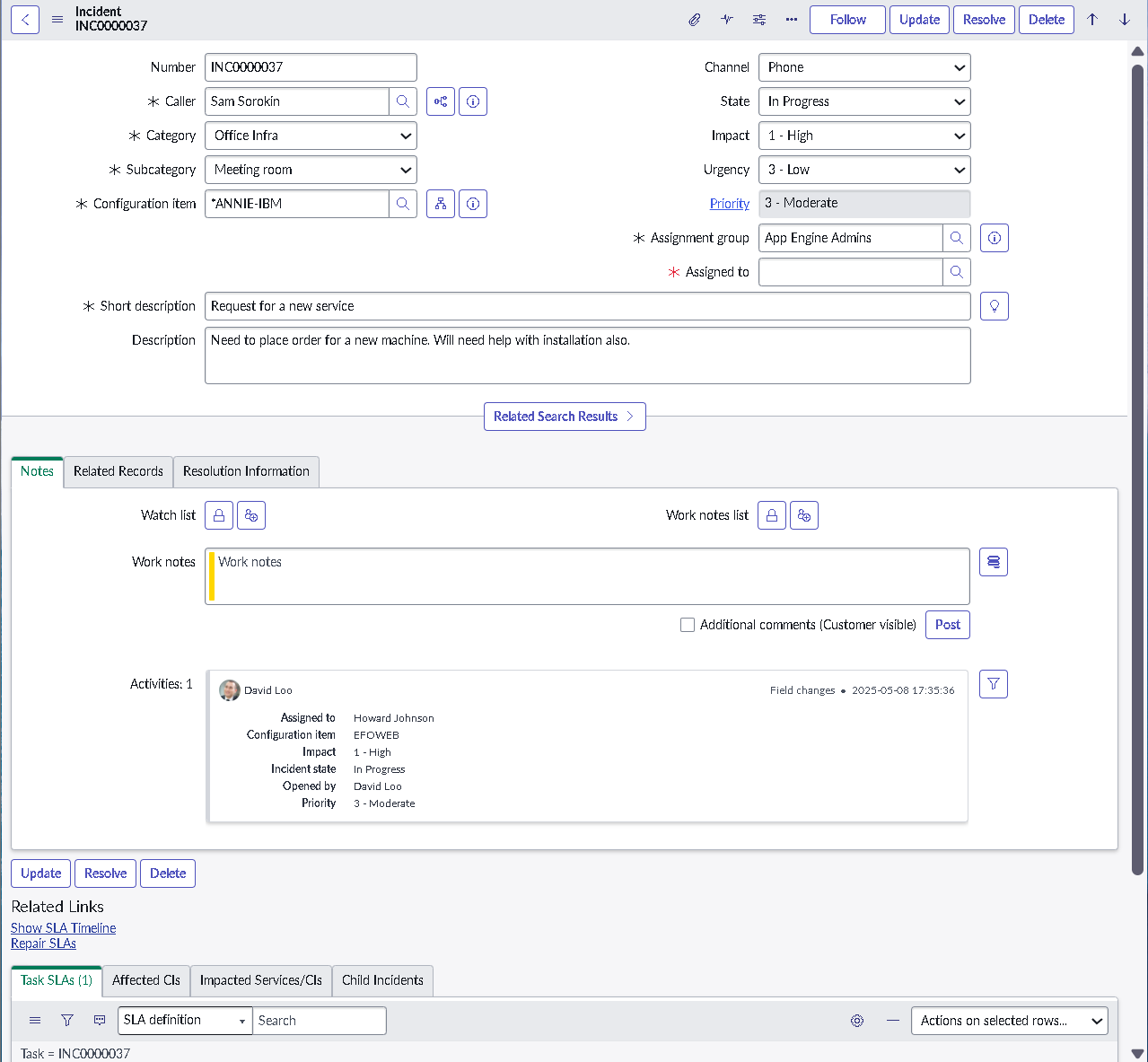Open the Configuration item dependency map icon
Image resolution: width=1148 pixels, height=1062 pixels.
440,204
